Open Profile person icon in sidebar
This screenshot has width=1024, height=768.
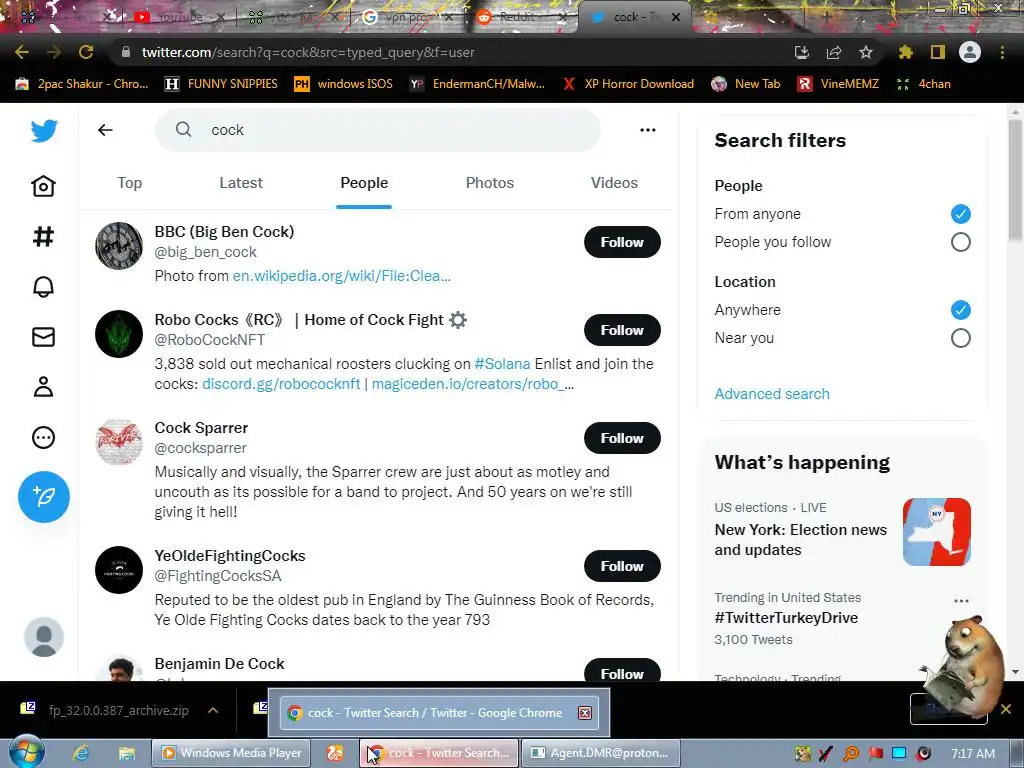44,387
